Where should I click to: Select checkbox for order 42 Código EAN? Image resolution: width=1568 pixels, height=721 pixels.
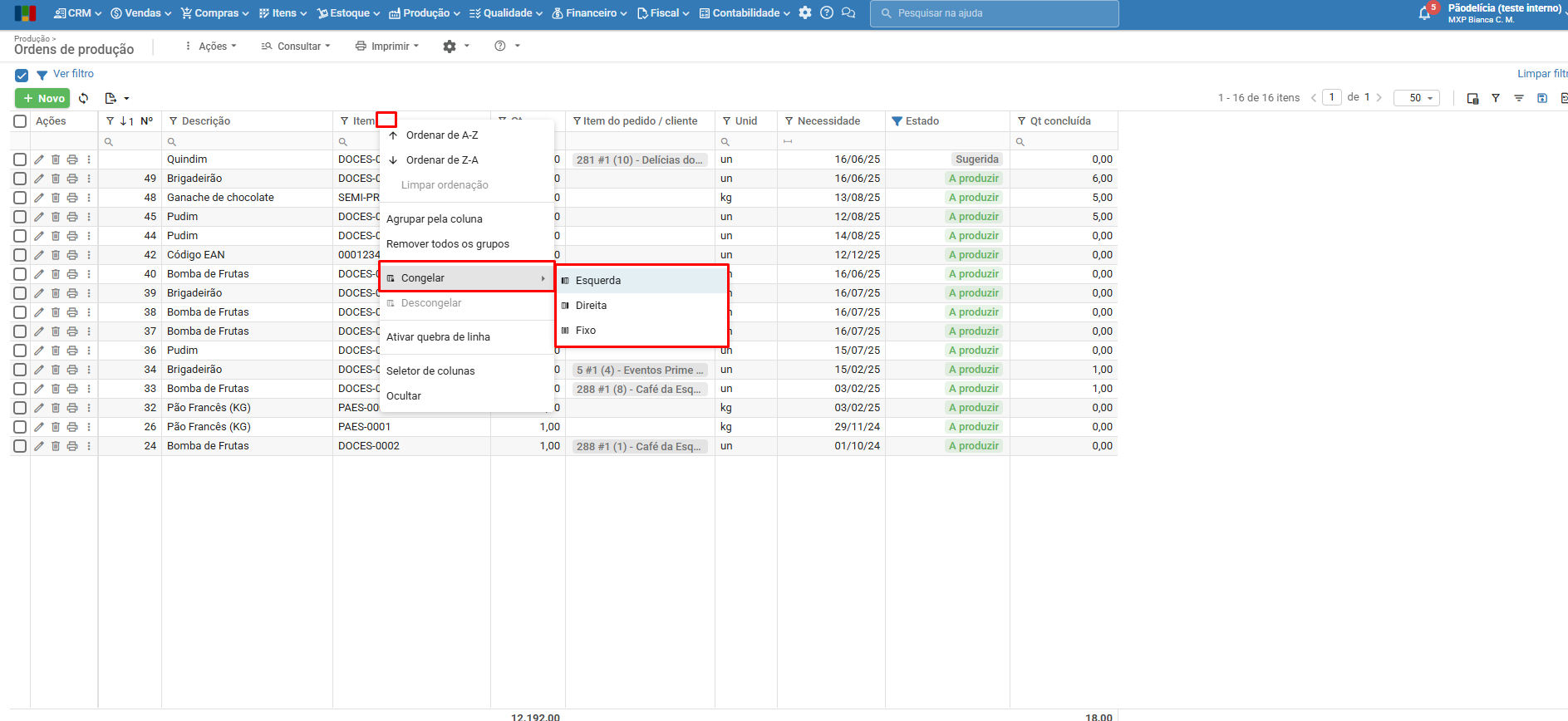tap(20, 255)
